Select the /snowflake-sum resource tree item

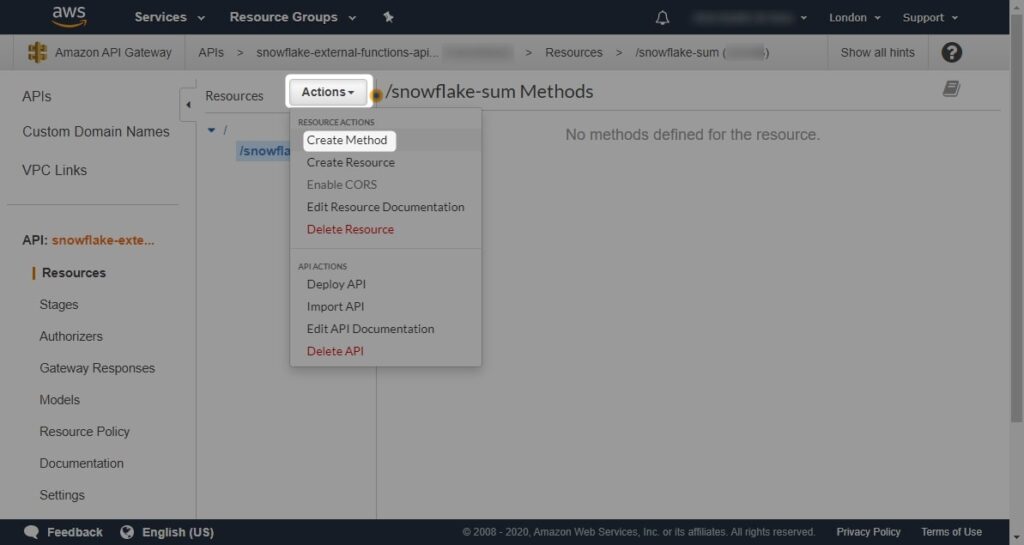264,151
